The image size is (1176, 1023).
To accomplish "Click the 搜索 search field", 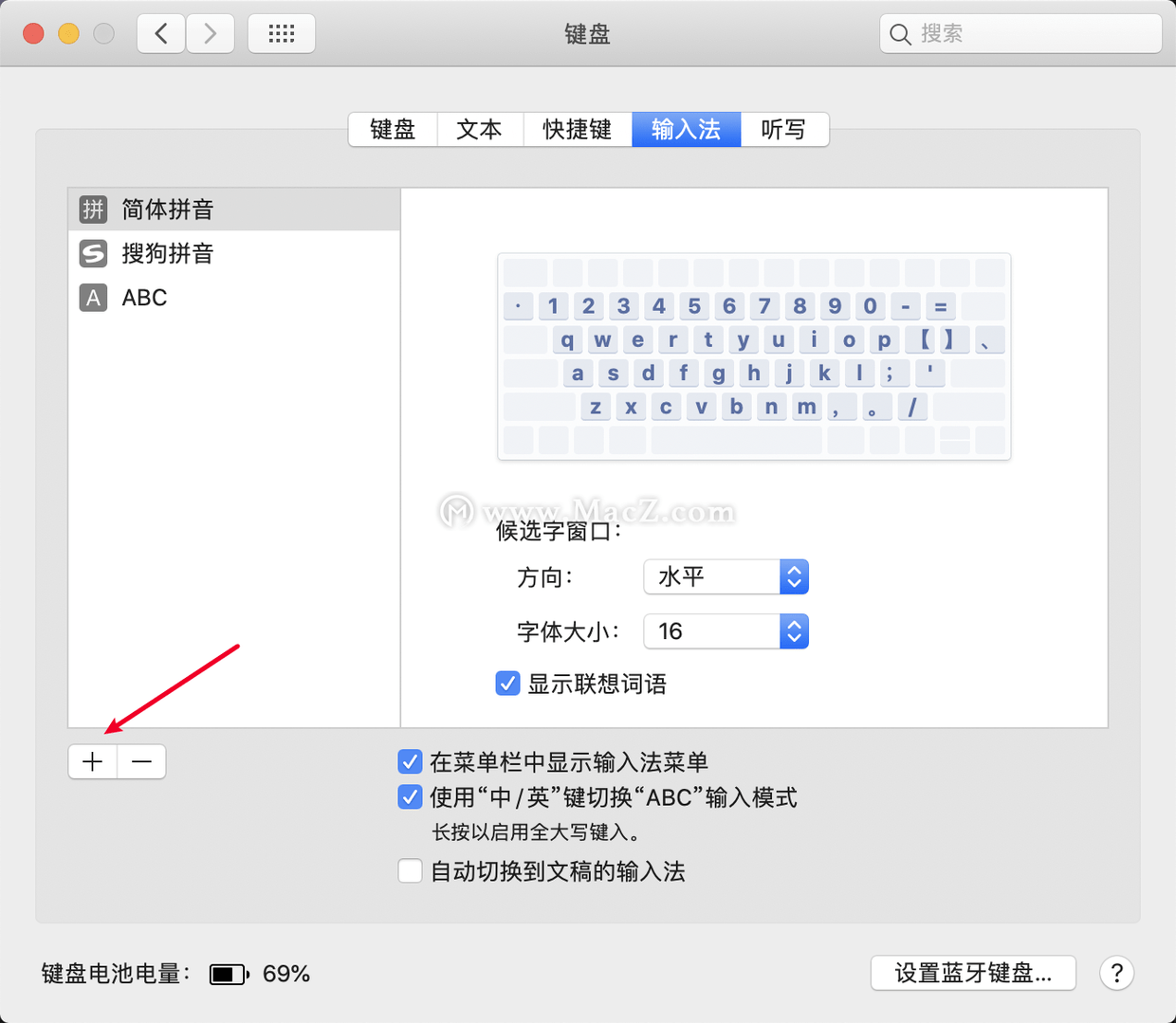I will [1029, 34].
